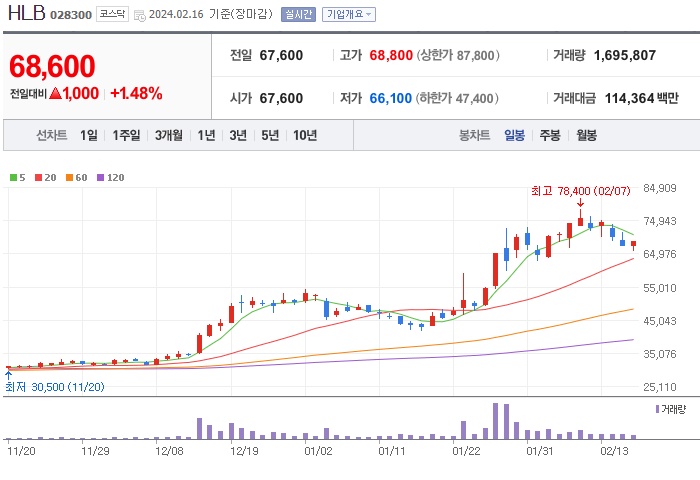Switch to the 1년 line chart
This screenshot has width=700, height=480.
point(206,135)
